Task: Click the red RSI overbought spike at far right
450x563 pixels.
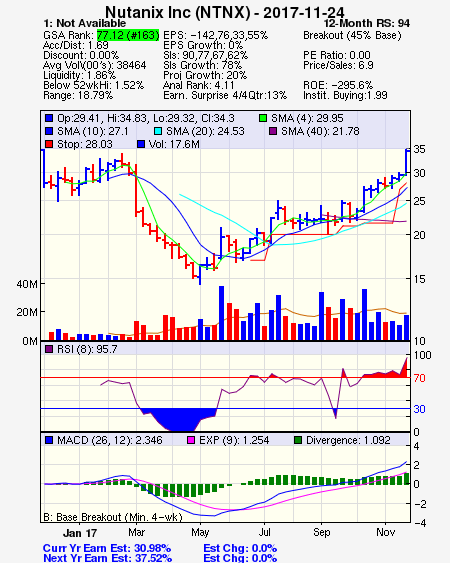Action: pos(405,368)
